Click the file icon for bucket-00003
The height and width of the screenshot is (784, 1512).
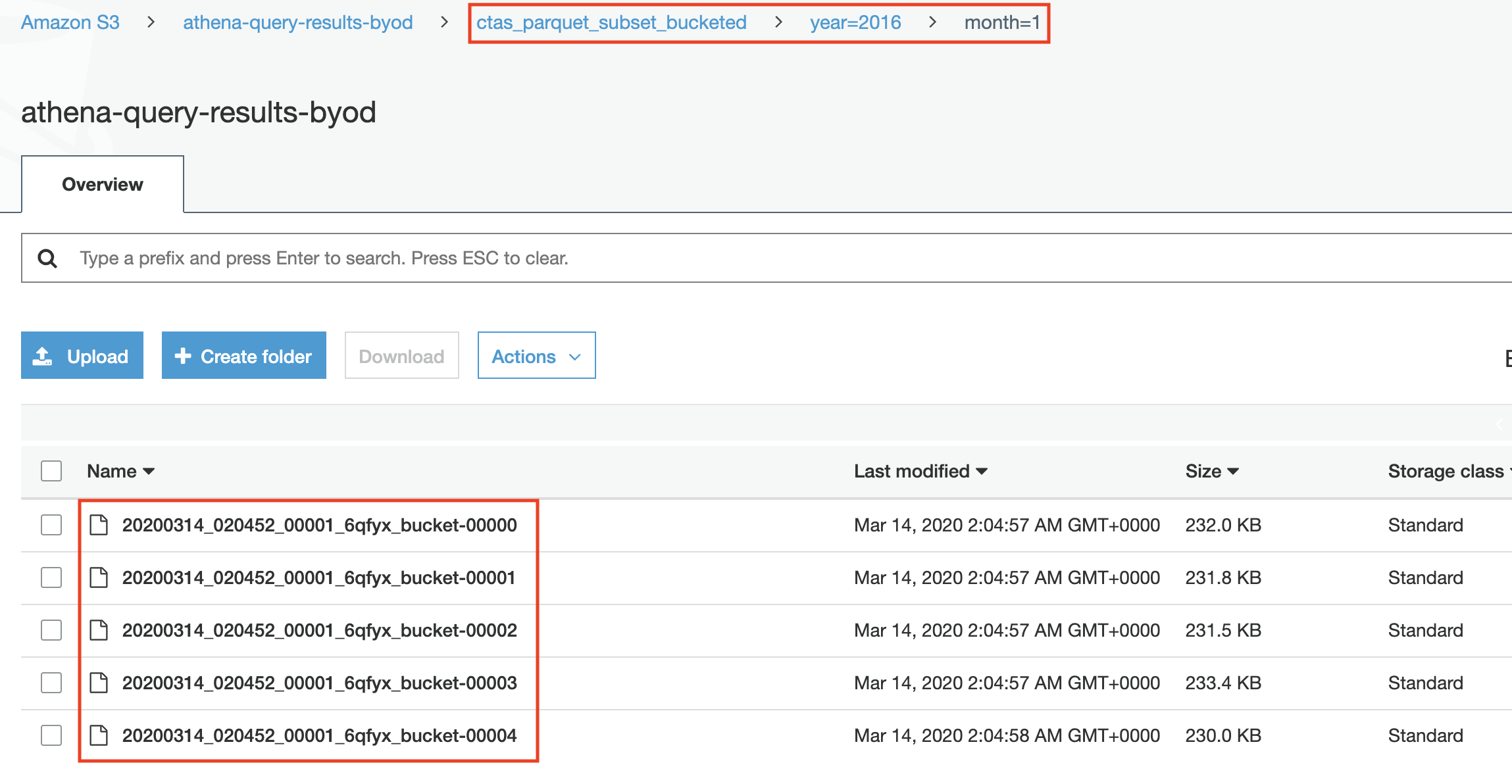click(99, 683)
